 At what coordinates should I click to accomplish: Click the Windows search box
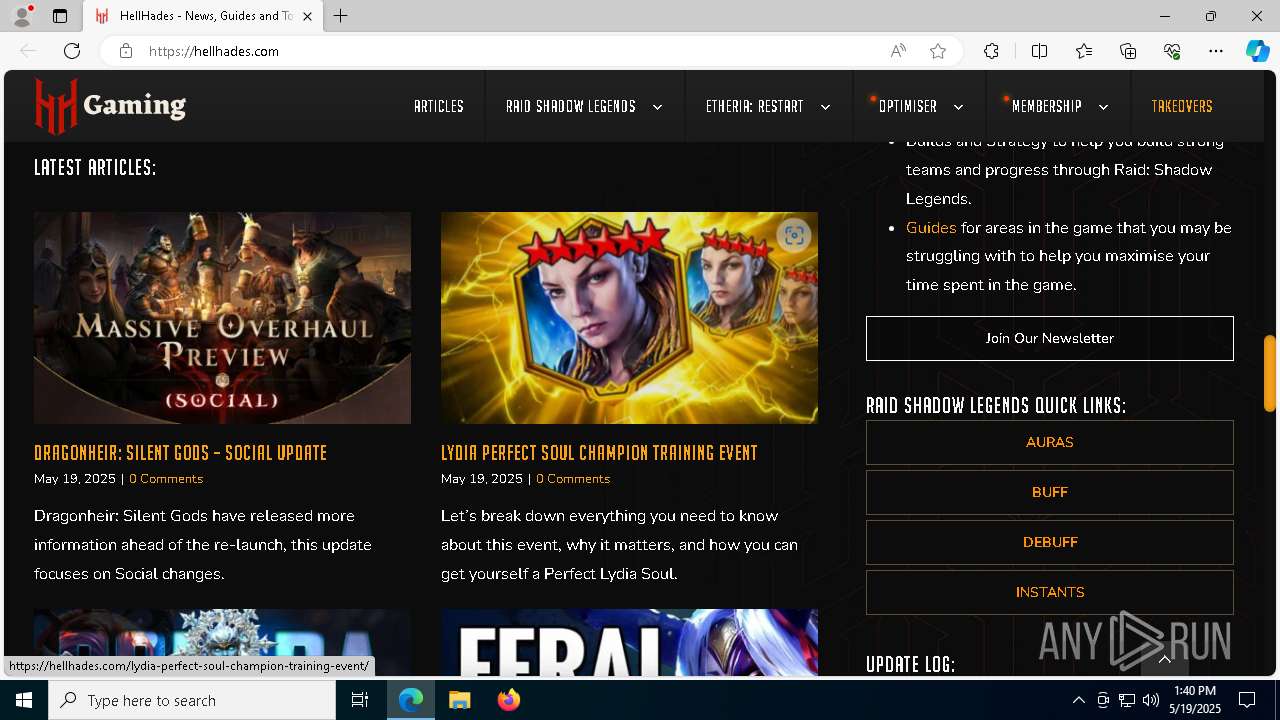[x=192, y=700]
